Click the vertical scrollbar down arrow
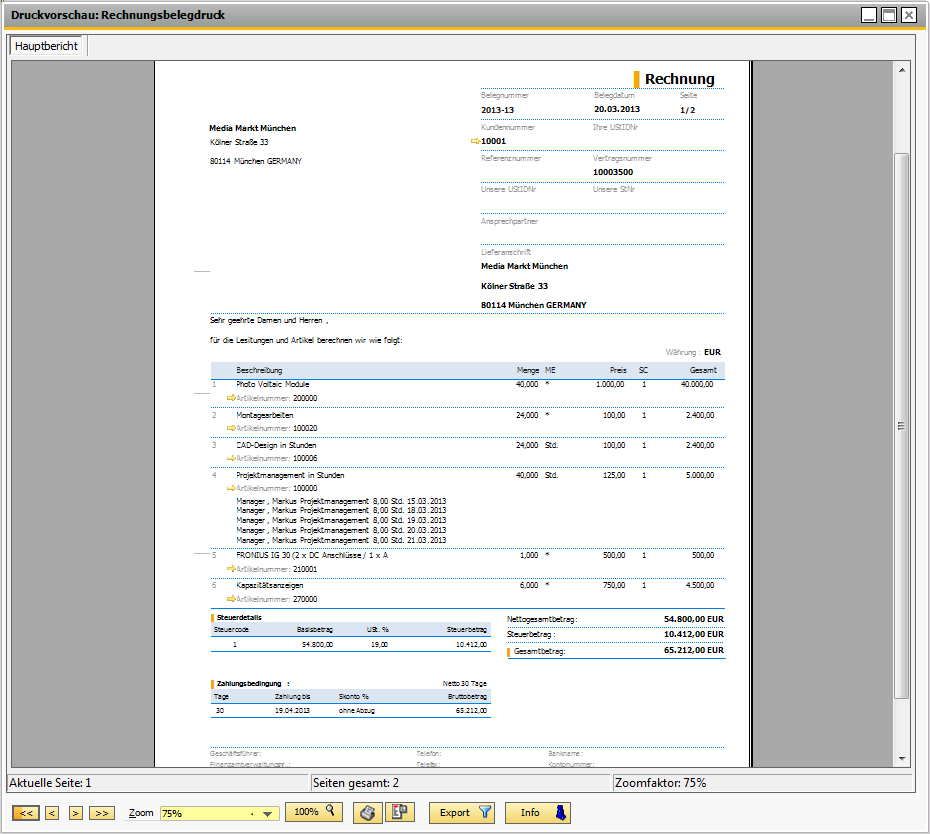 coord(902,759)
